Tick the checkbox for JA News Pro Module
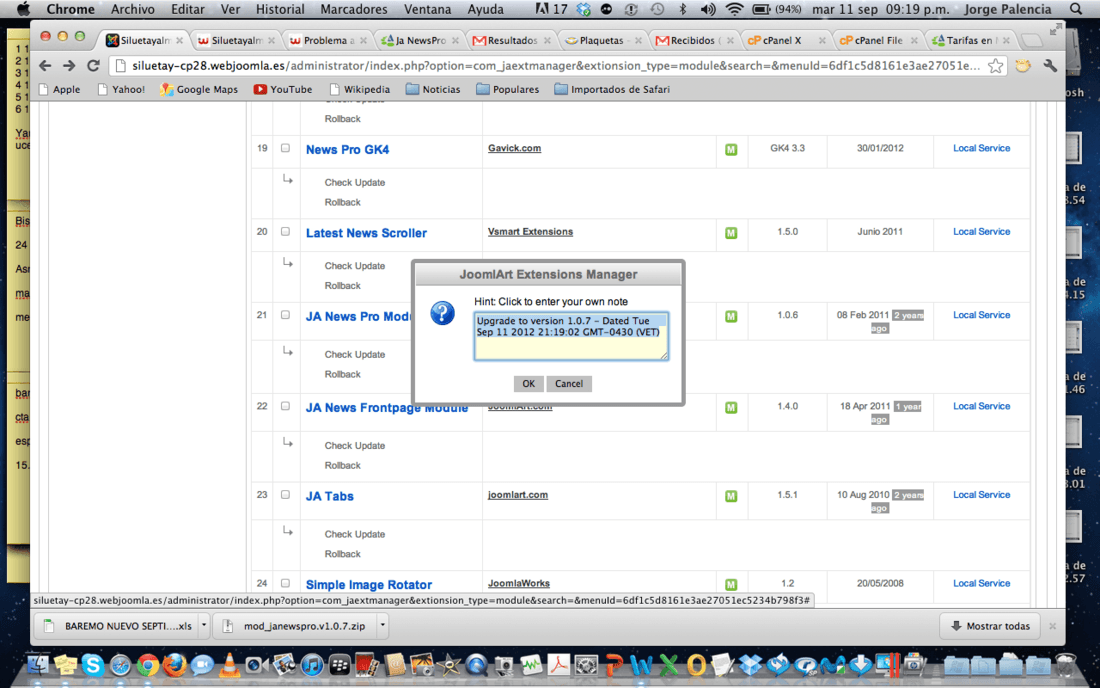This screenshot has width=1100, height=688. pos(285,315)
